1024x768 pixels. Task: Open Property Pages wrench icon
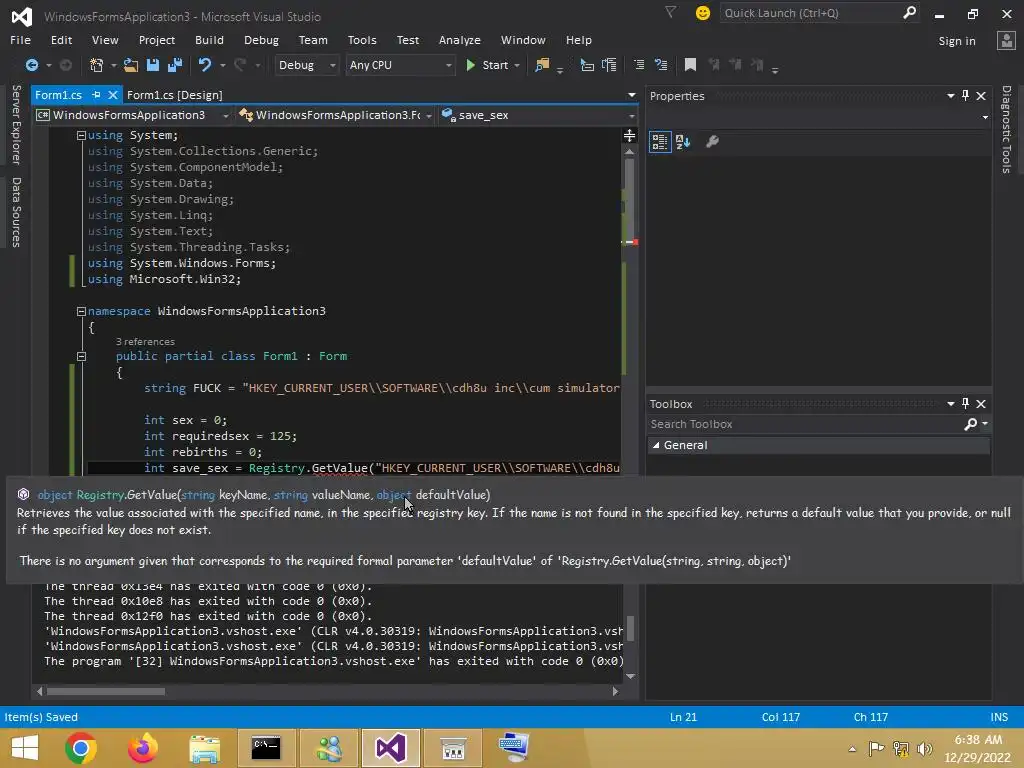pyautogui.click(x=712, y=142)
